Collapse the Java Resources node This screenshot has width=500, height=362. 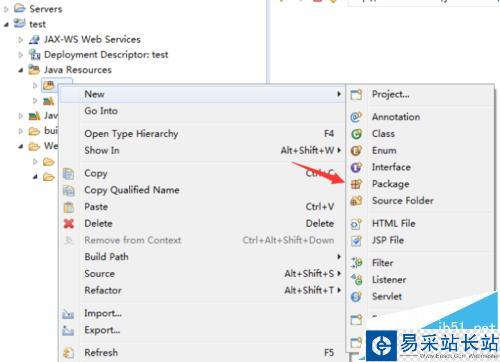coord(21,70)
